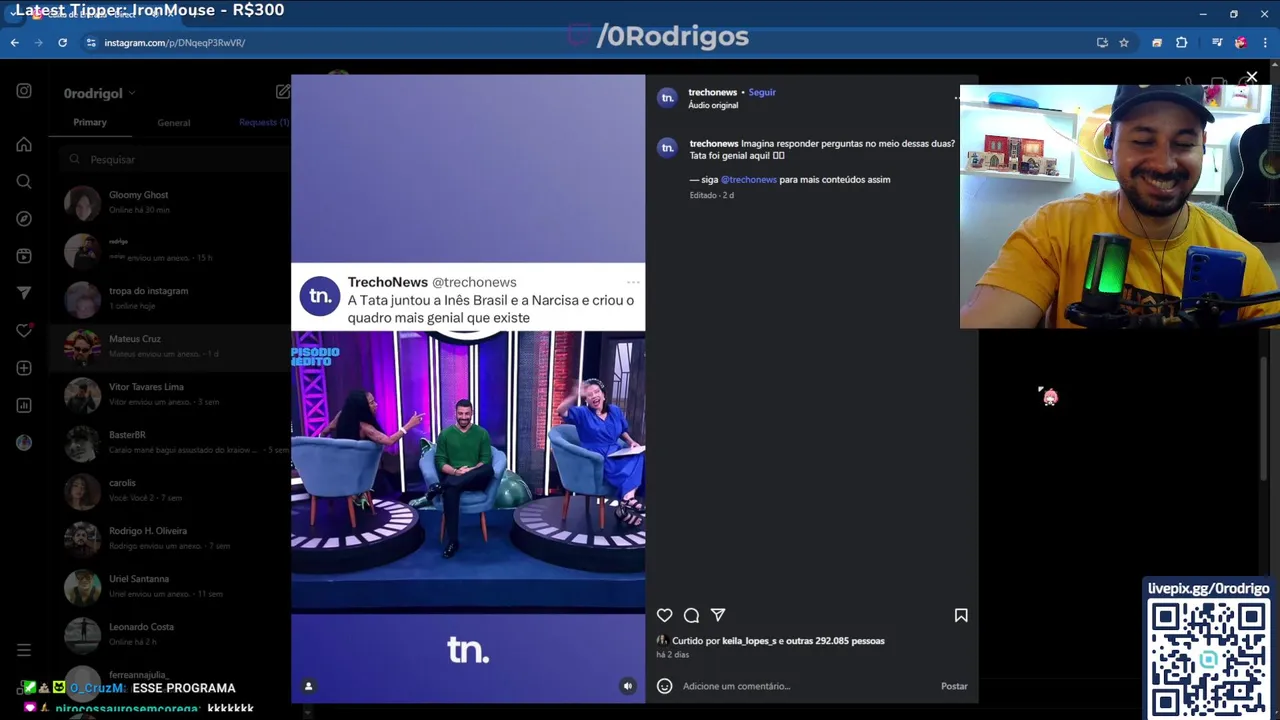Image resolution: width=1280 pixels, height=720 pixels.
Task: Click the trechonews avatar beside the caption
Action: (x=667, y=148)
